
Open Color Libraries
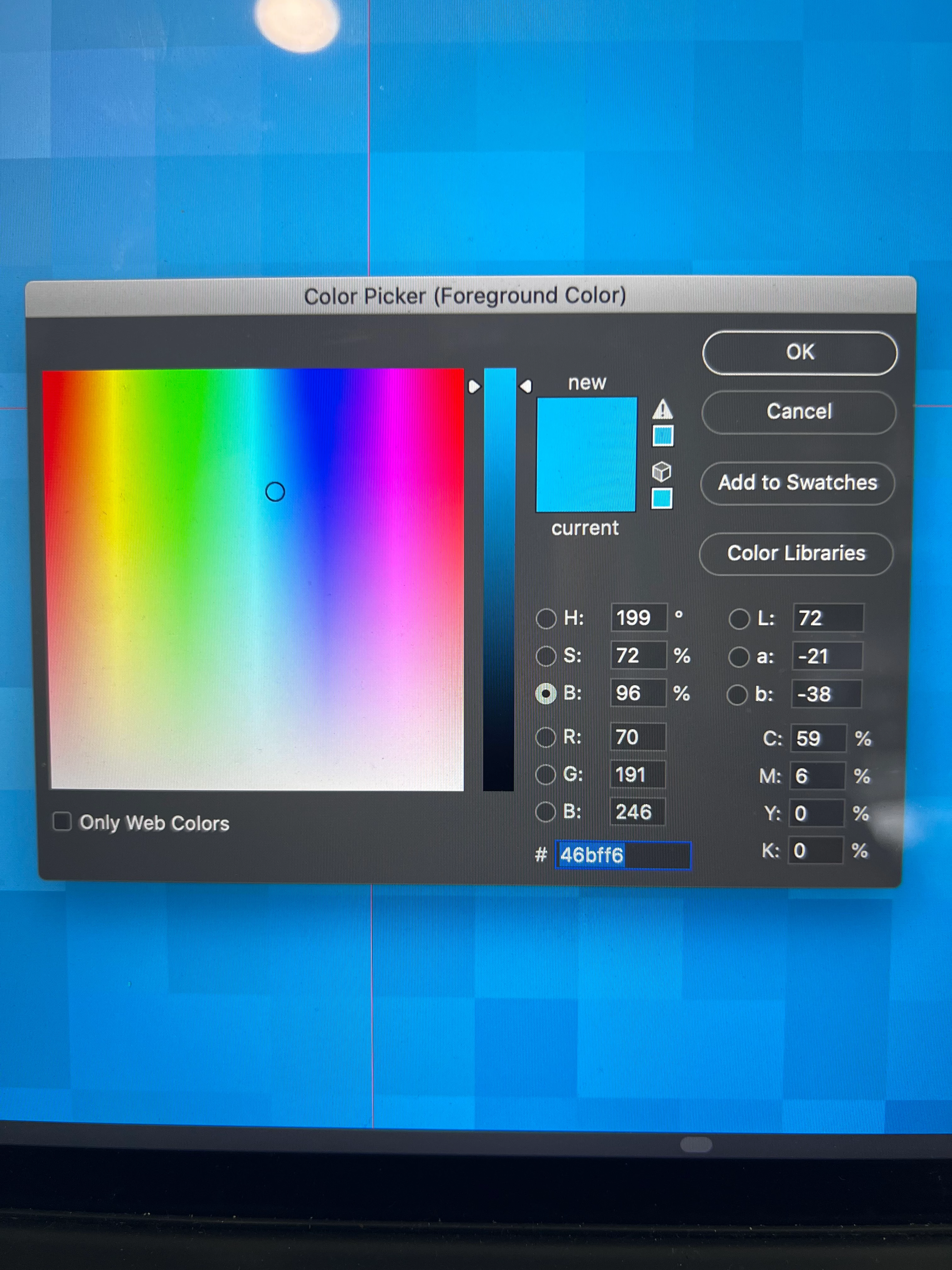[x=796, y=553]
